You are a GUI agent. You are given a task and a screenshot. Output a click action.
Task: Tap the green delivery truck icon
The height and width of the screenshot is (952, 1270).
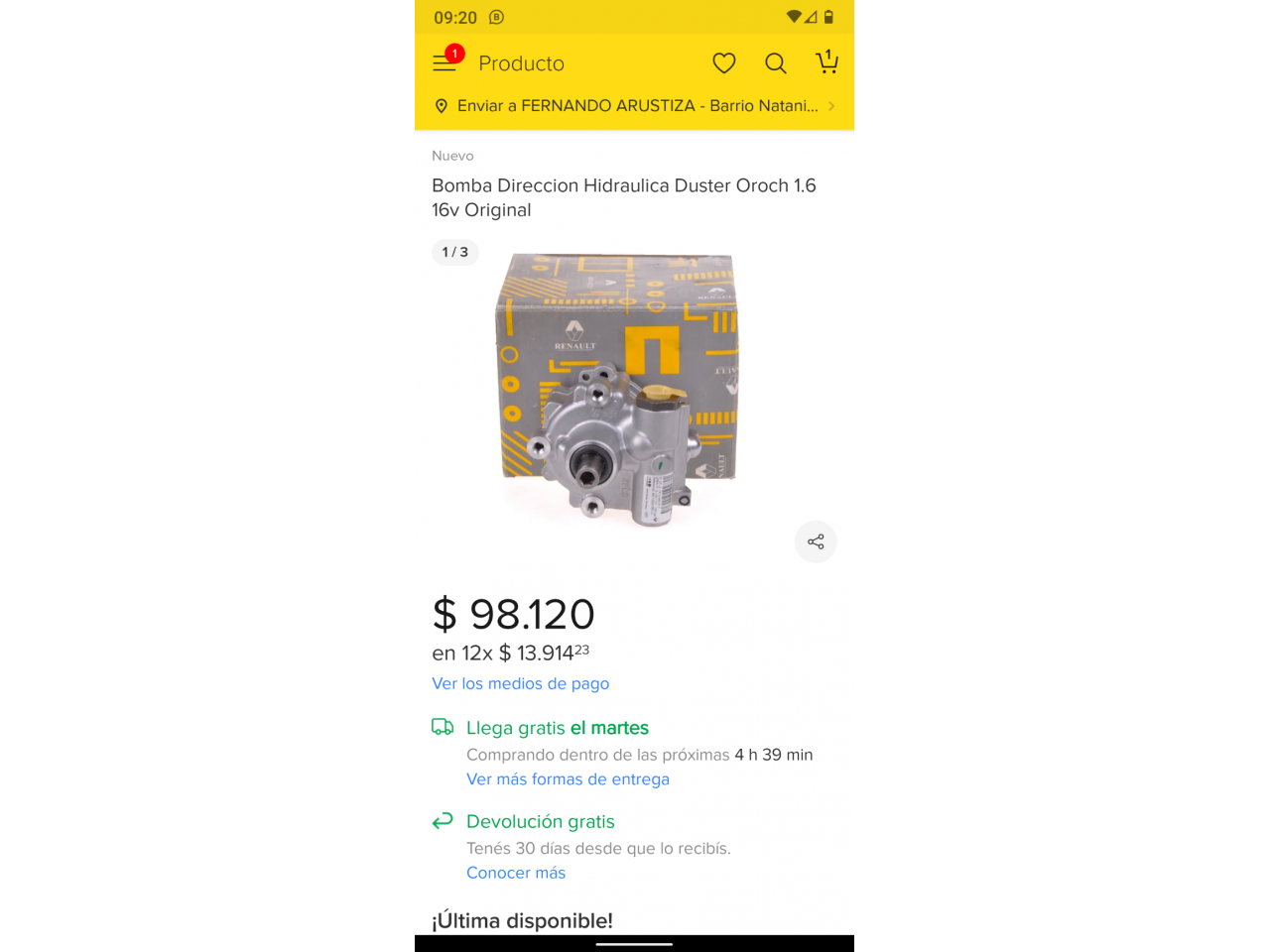[443, 727]
